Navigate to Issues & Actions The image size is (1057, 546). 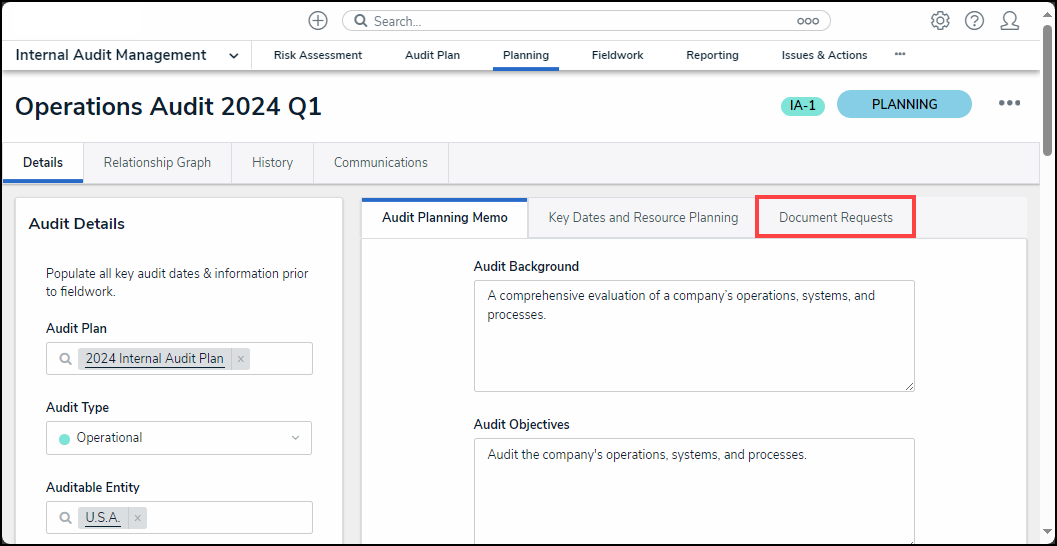coord(824,56)
